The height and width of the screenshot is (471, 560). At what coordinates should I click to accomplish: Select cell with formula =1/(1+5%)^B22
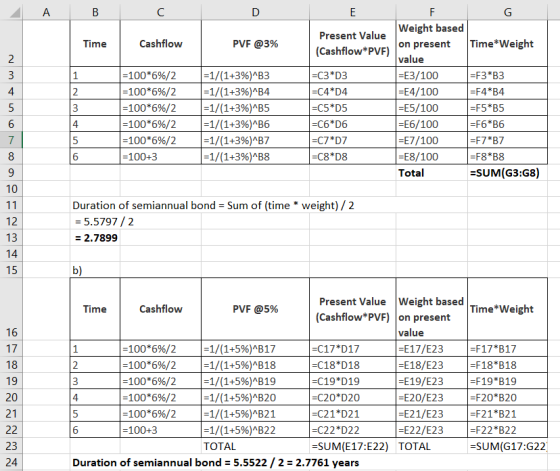point(255,430)
